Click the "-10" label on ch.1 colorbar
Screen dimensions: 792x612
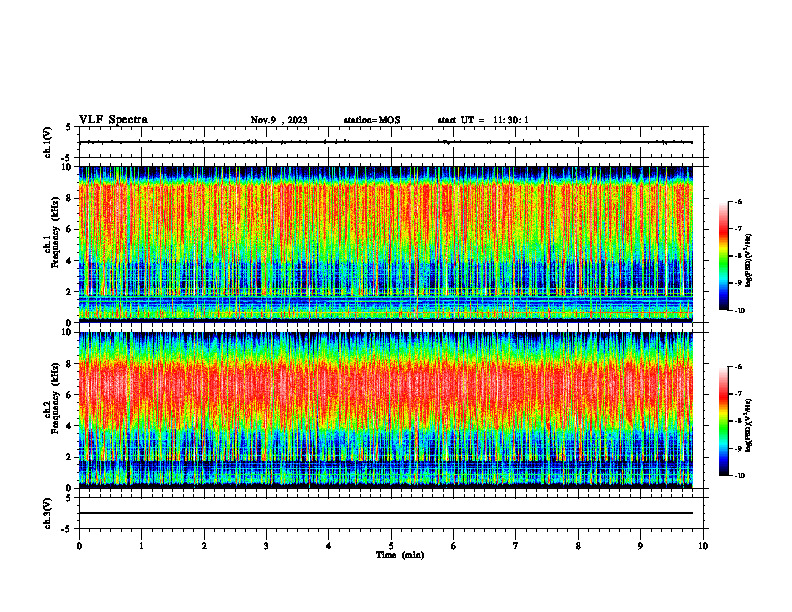(x=740, y=311)
